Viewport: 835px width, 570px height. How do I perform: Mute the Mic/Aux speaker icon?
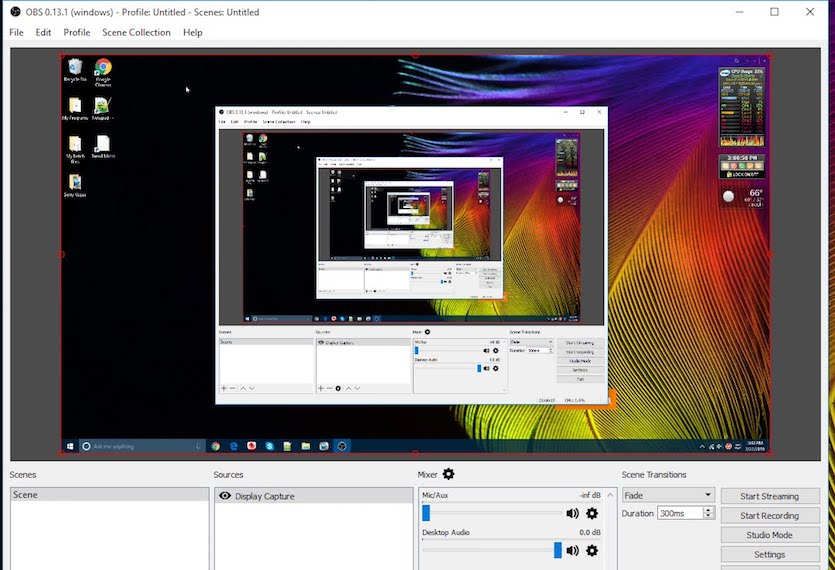pyautogui.click(x=572, y=513)
